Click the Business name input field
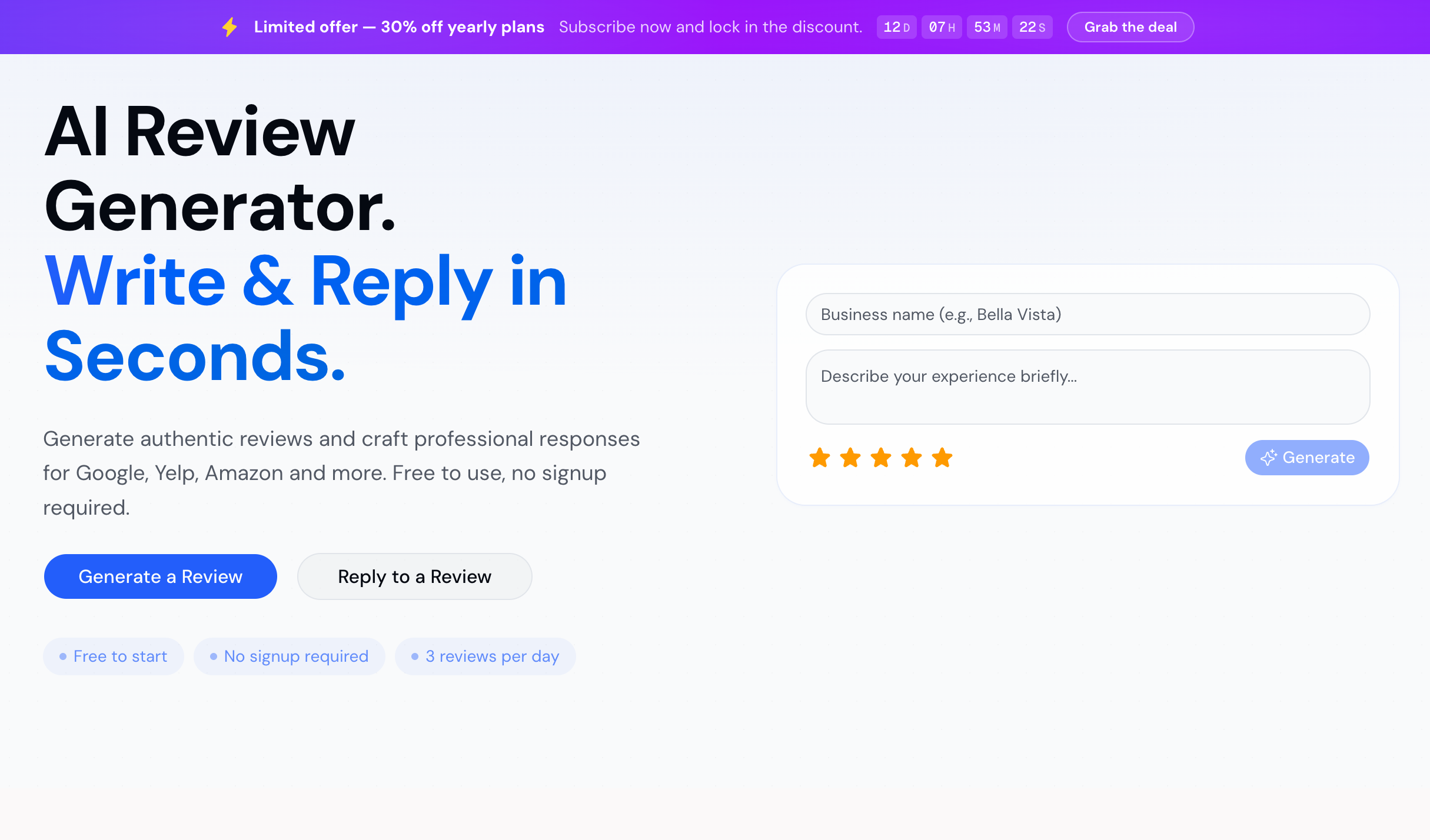 1087,314
